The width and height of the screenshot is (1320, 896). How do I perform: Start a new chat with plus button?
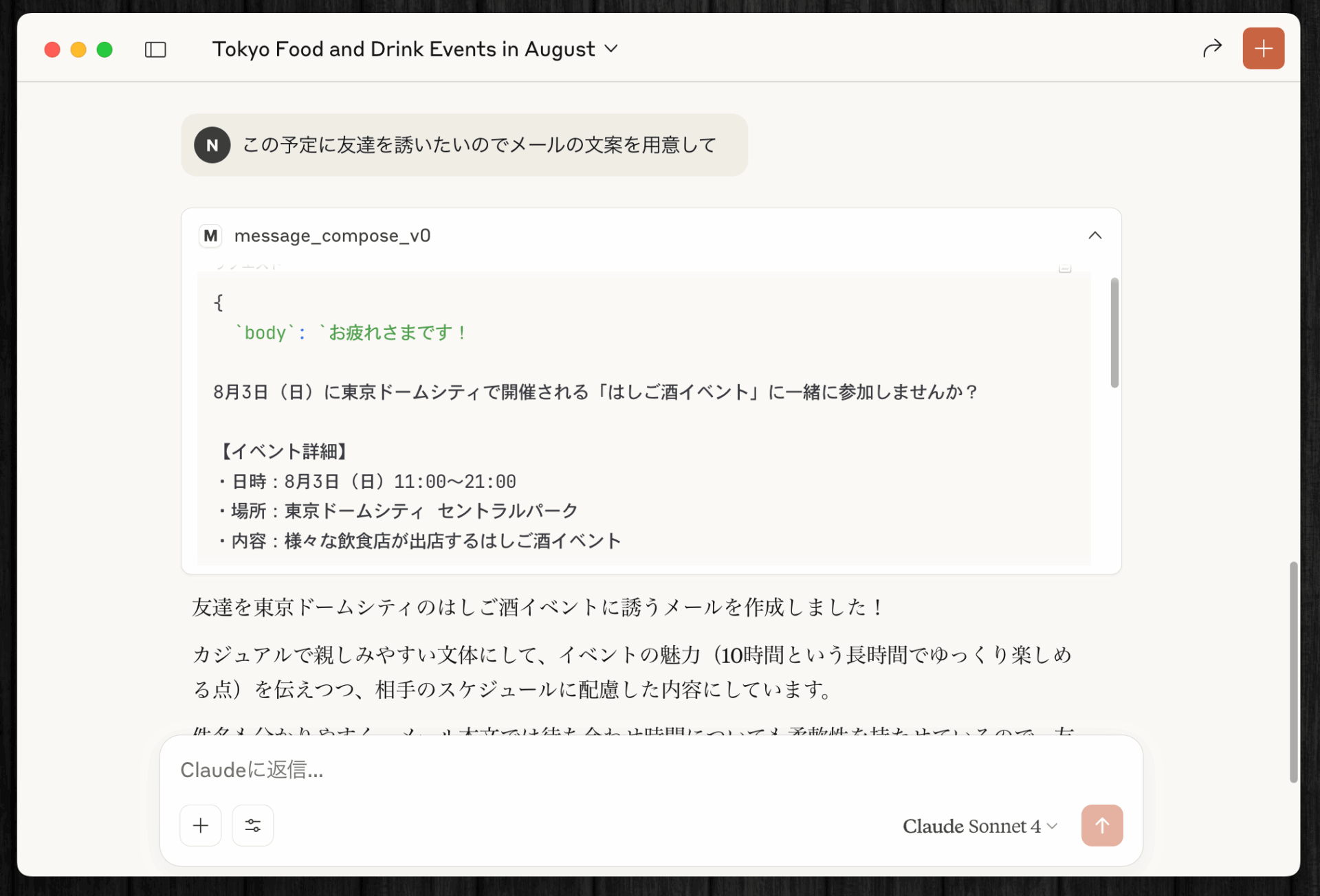coord(1263,48)
